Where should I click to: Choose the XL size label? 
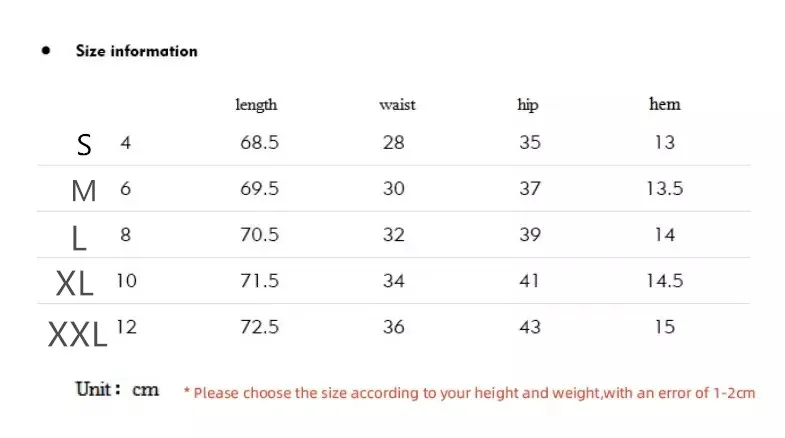75,283
